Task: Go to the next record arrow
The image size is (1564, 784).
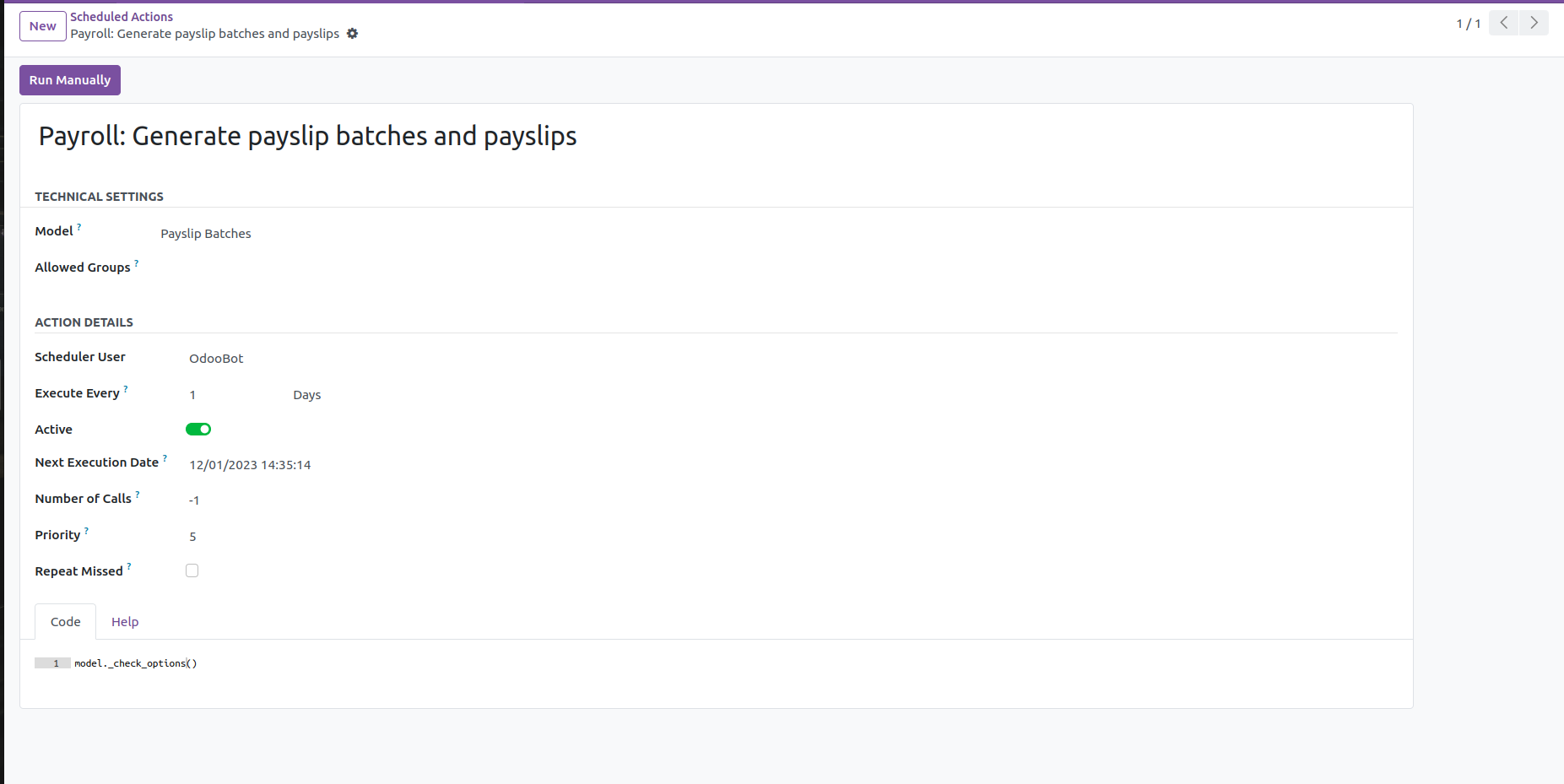Action: pyautogui.click(x=1534, y=23)
